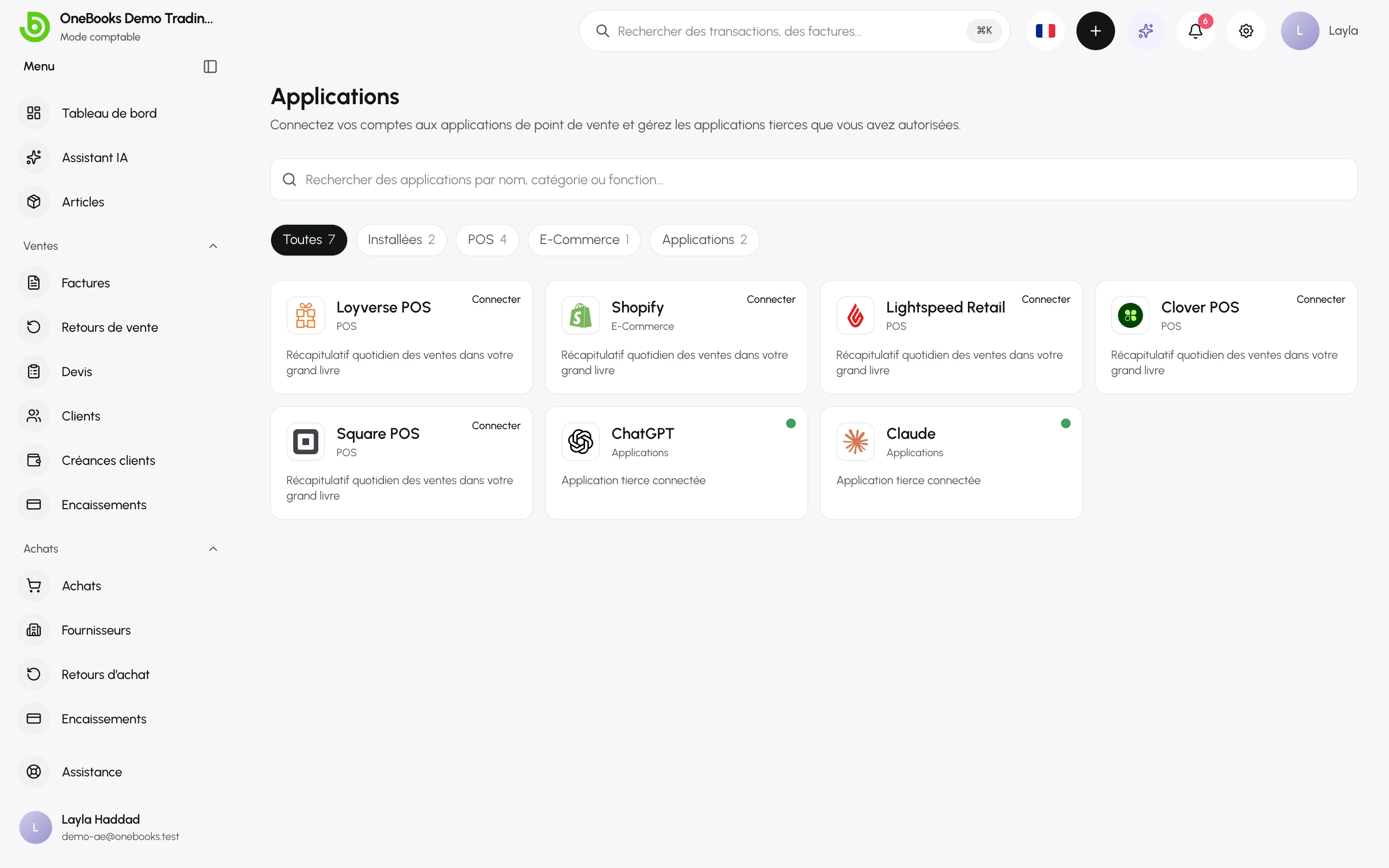Click the Loyverse POS app logo
The image size is (1389, 868).
(x=305, y=315)
